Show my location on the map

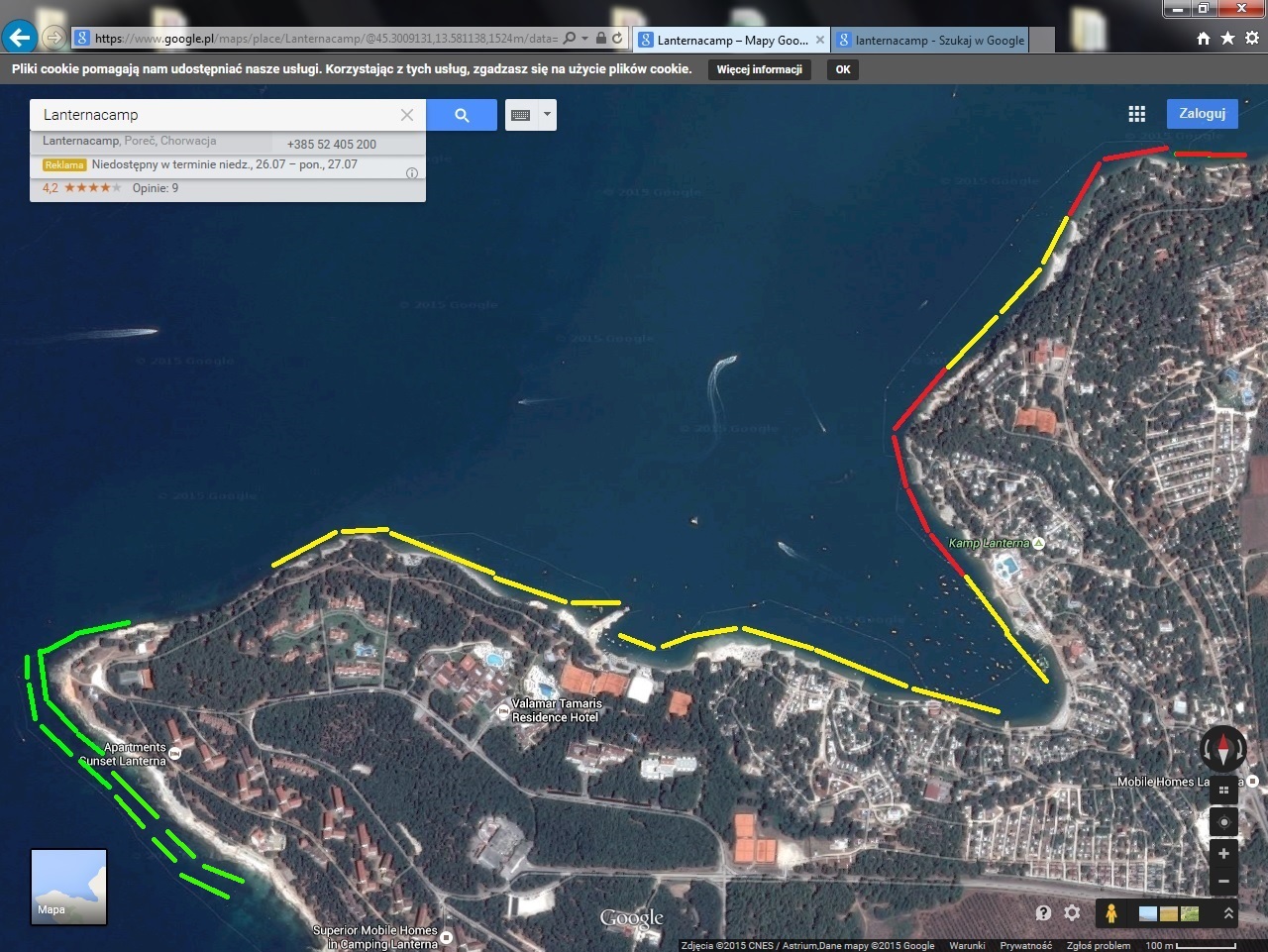point(1223,822)
